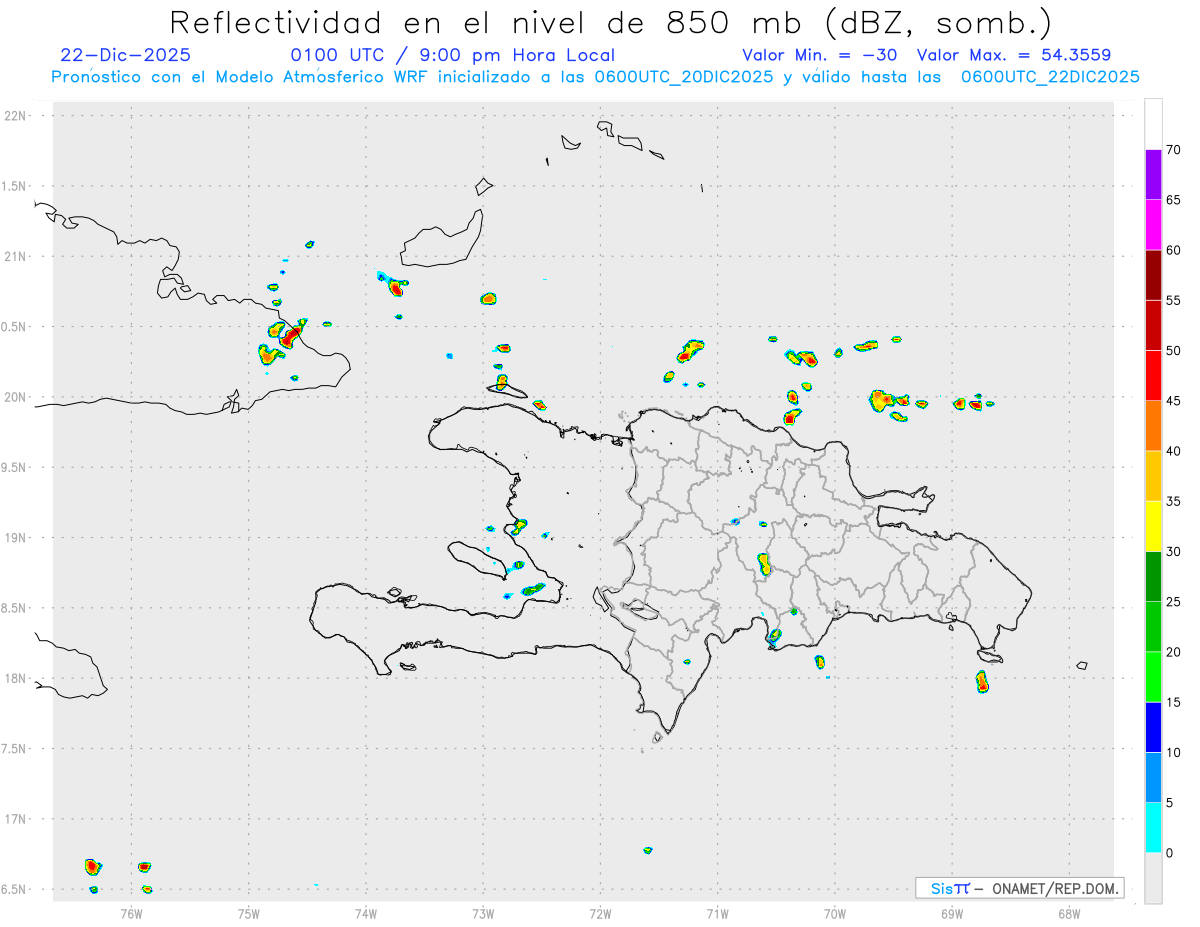This screenshot has height=927, width=1200.
Task: Click the '0600UTC_22DIC2025' valid-until timestamp
Action: (1050, 77)
